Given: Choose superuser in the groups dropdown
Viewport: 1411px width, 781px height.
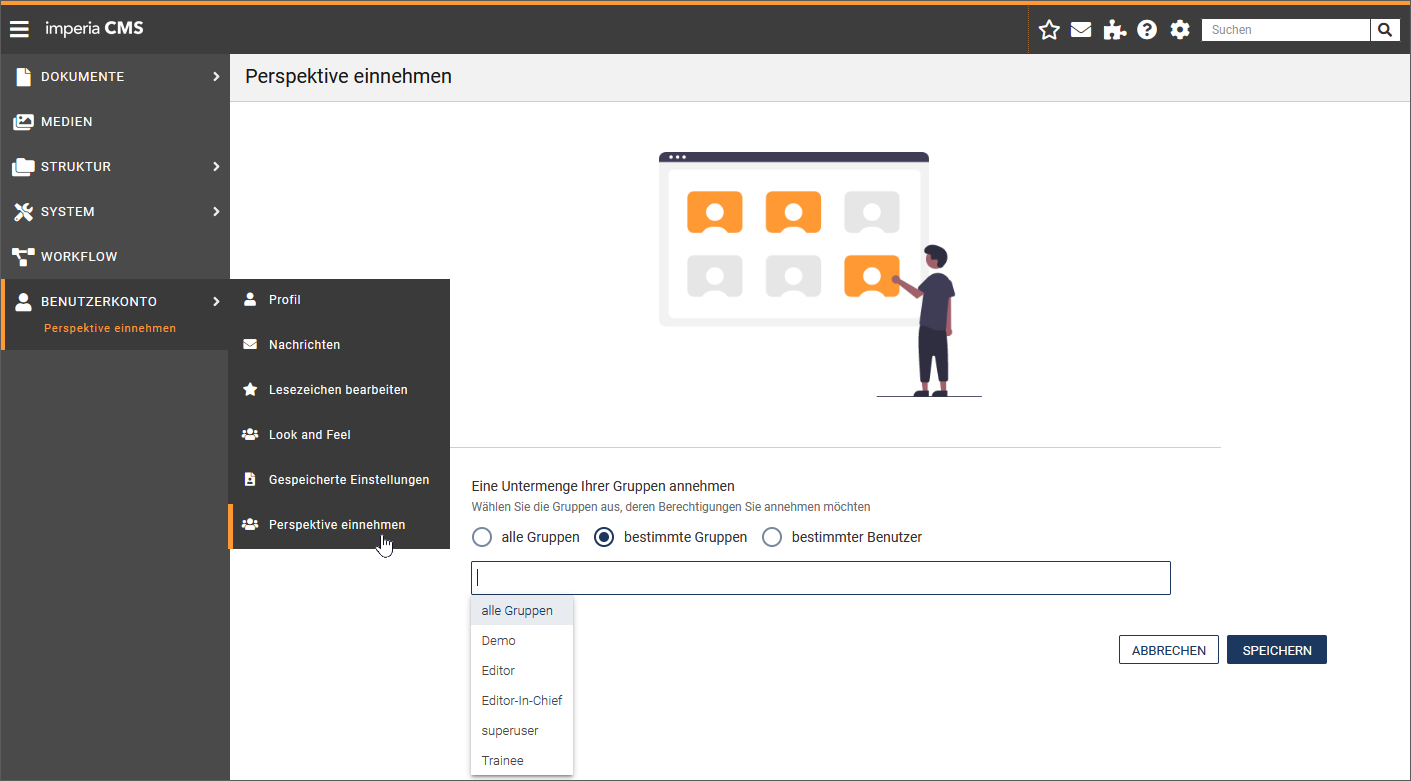Looking at the screenshot, I should click(522, 731).
